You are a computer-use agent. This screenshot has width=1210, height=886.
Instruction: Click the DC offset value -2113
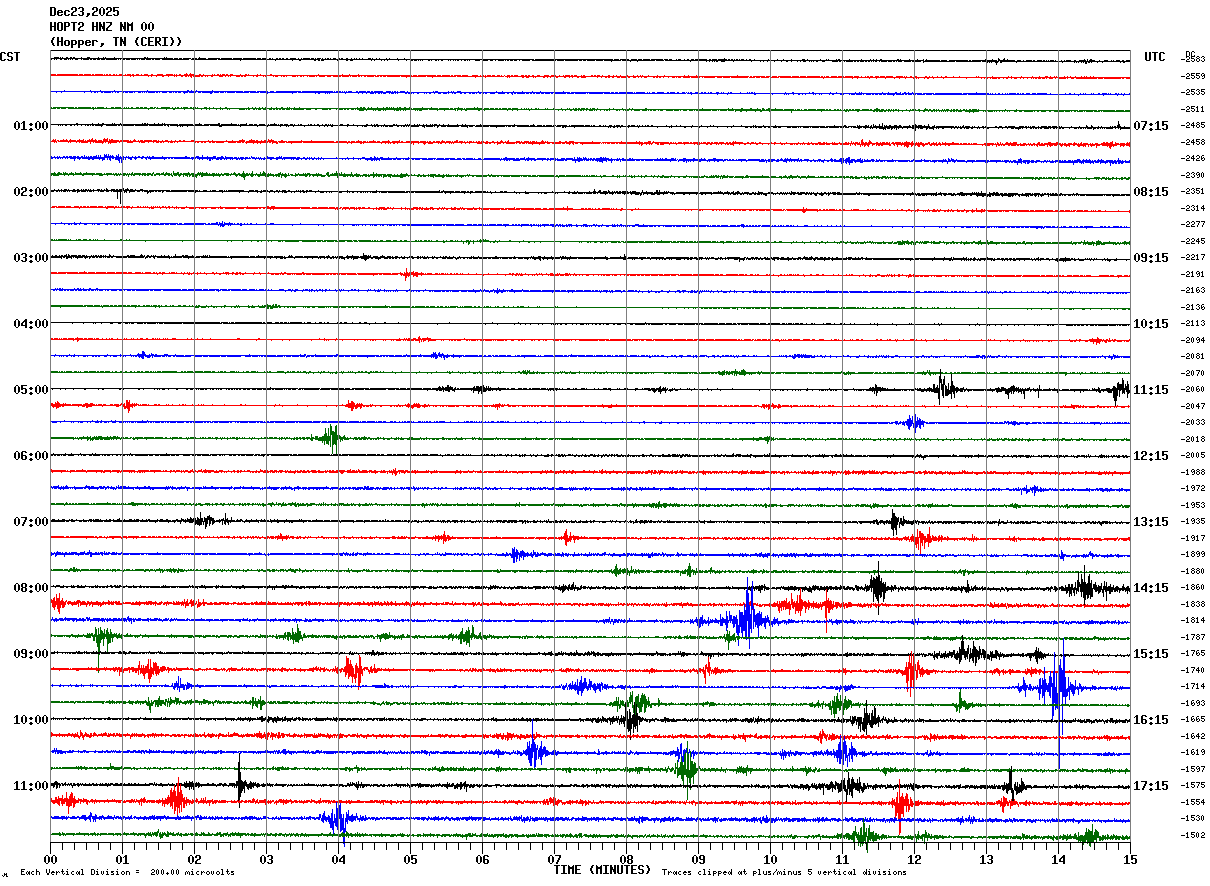tap(1194, 323)
